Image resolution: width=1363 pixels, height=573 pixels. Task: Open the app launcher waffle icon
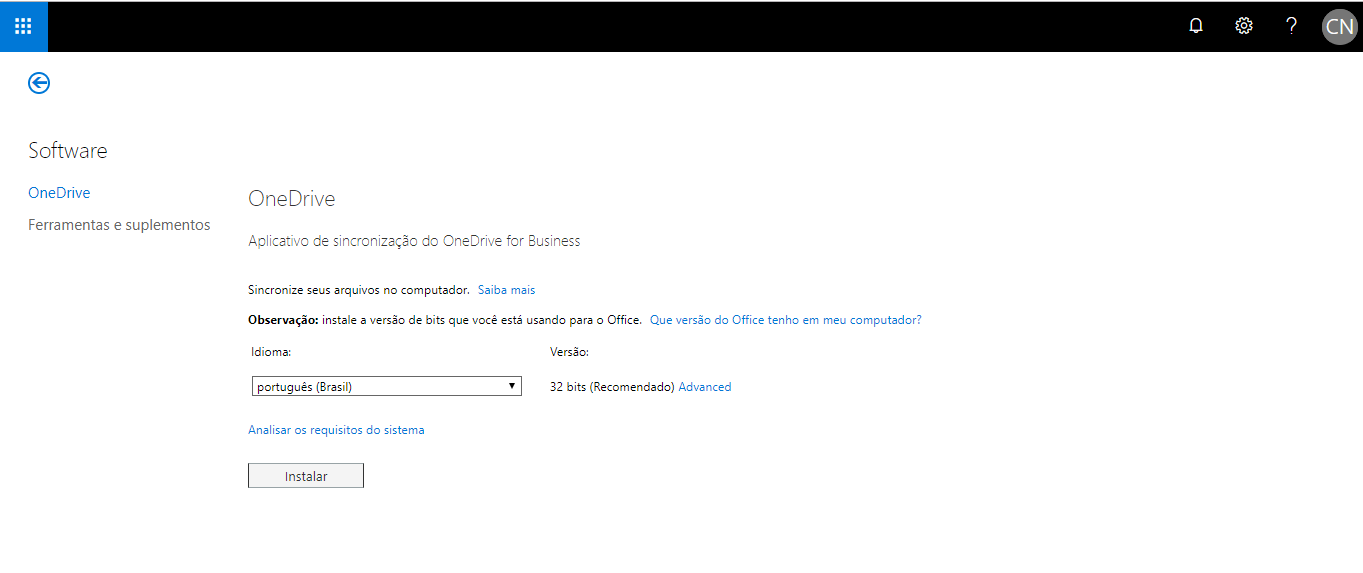[x=23, y=26]
